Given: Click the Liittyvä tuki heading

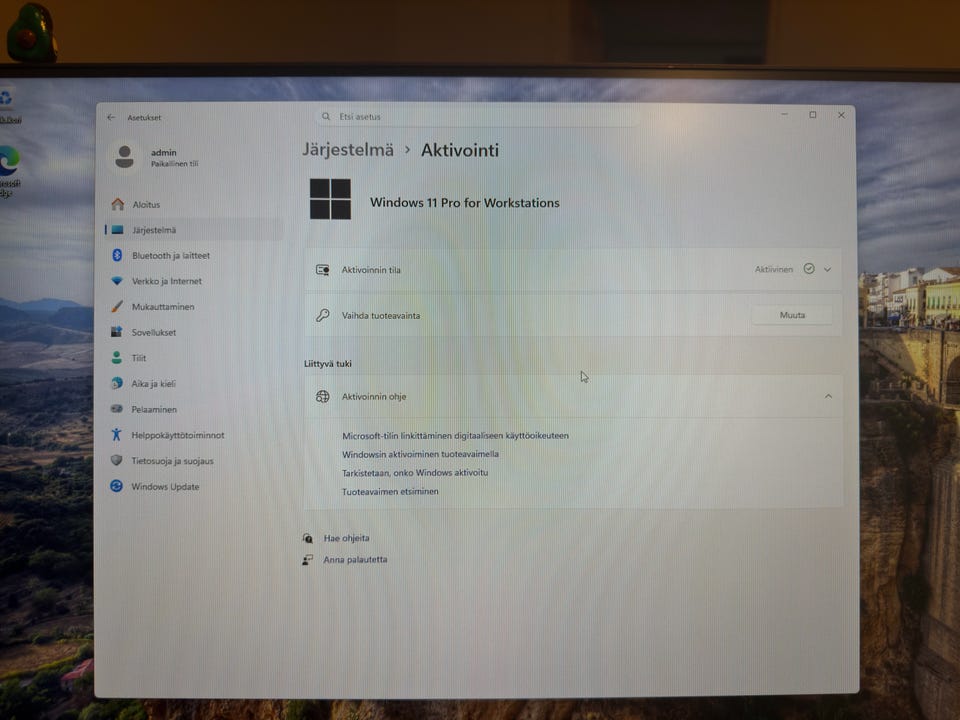Looking at the screenshot, I should 328,364.
